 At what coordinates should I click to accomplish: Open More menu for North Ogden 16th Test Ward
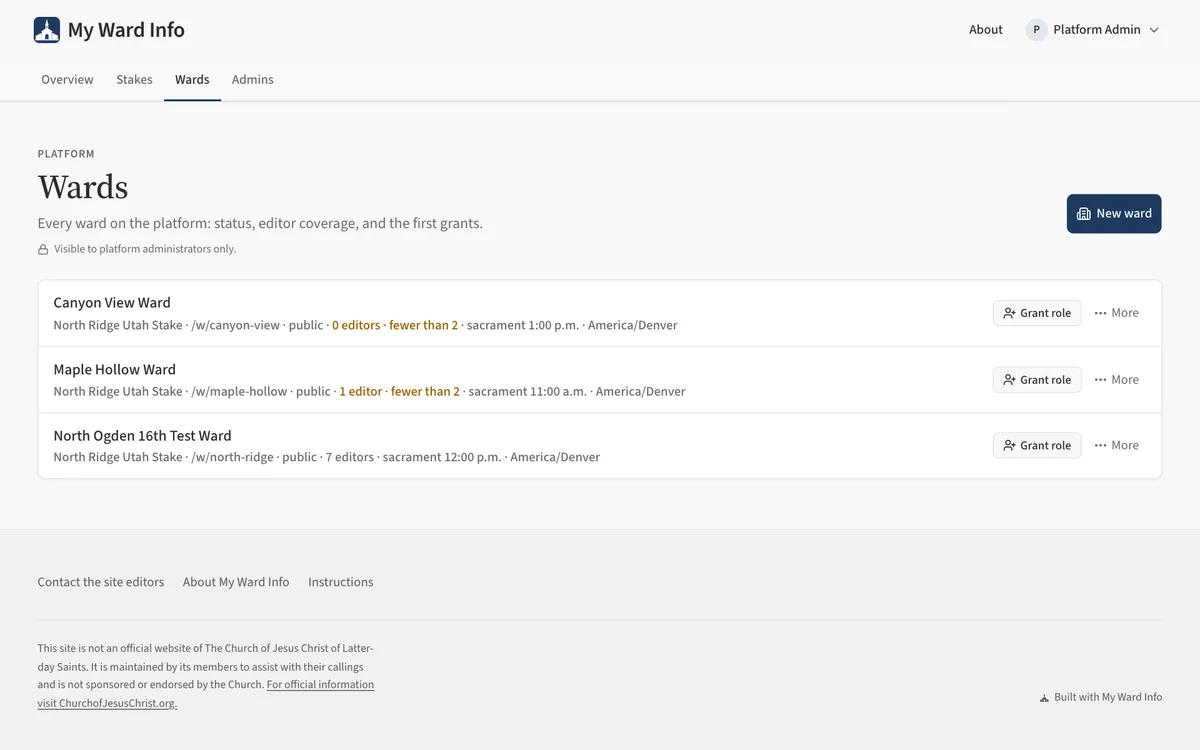coord(1117,446)
